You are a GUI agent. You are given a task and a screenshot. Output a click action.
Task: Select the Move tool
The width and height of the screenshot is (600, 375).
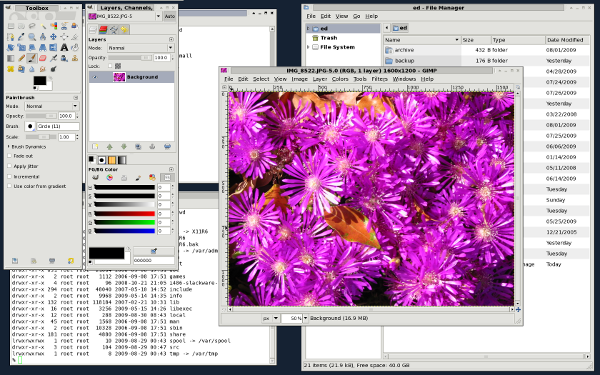tap(54, 37)
